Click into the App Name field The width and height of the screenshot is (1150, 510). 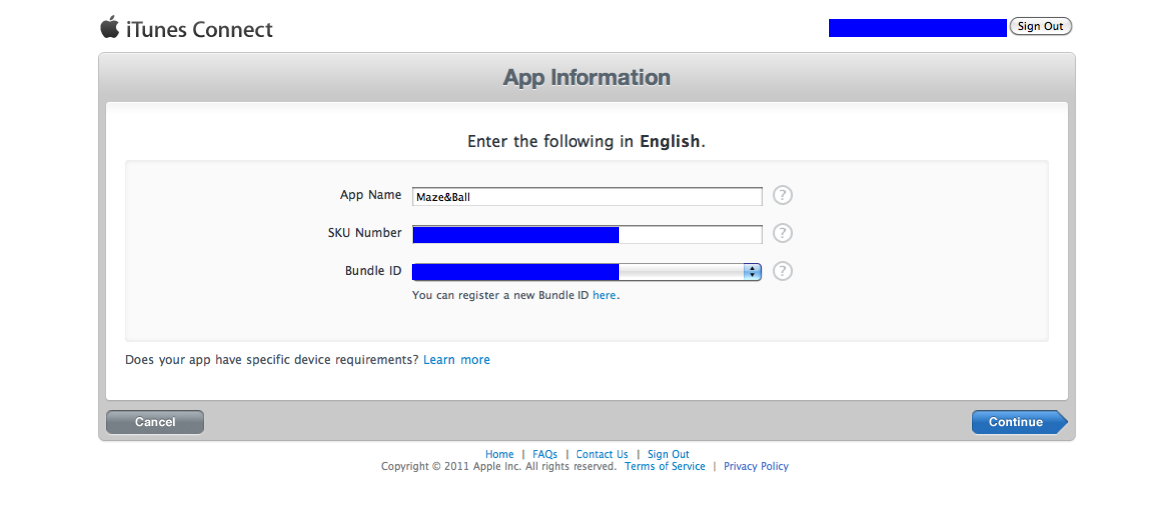tap(587, 197)
